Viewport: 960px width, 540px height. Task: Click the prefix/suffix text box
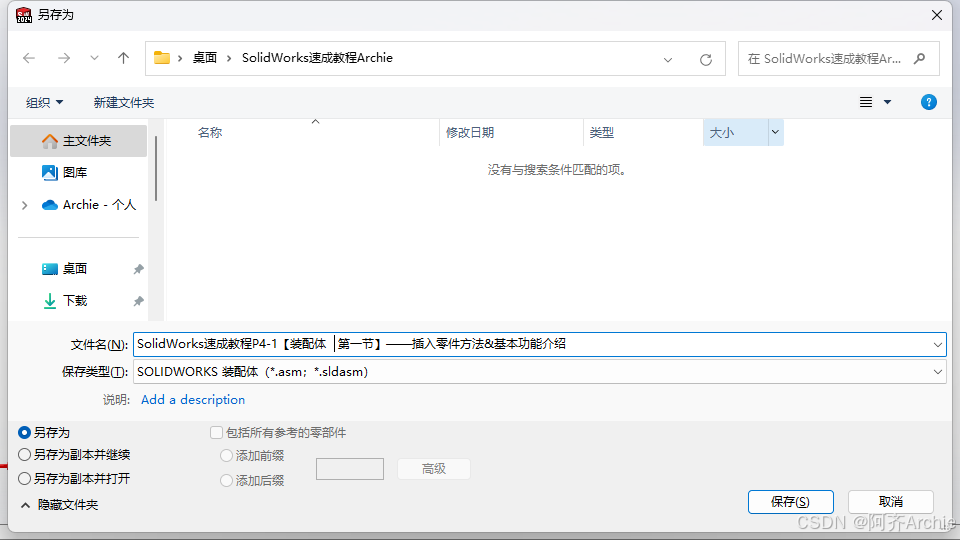(x=350, y=469)
